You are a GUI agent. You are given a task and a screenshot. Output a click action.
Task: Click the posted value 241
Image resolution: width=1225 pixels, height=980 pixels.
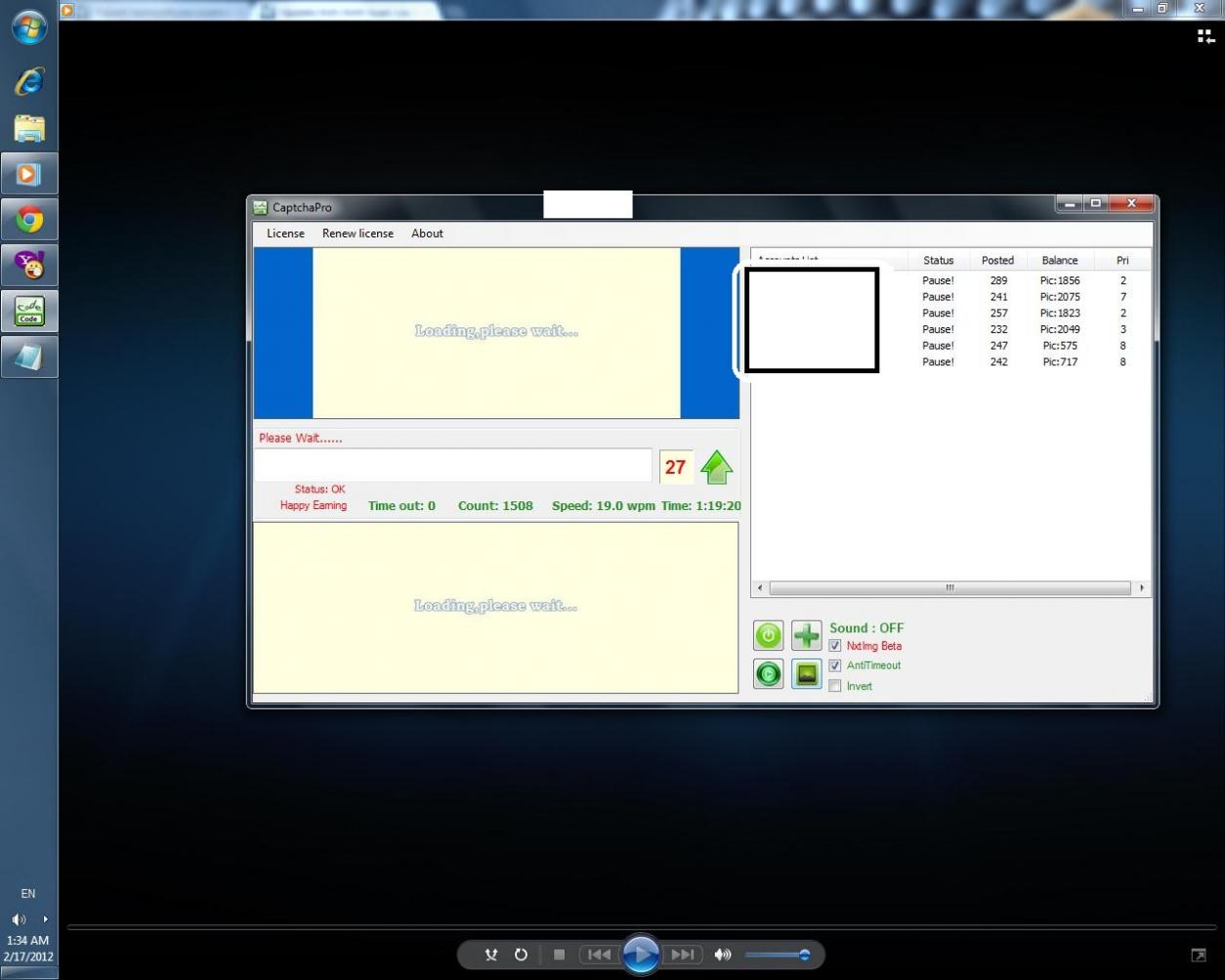(x=998, y=297)
